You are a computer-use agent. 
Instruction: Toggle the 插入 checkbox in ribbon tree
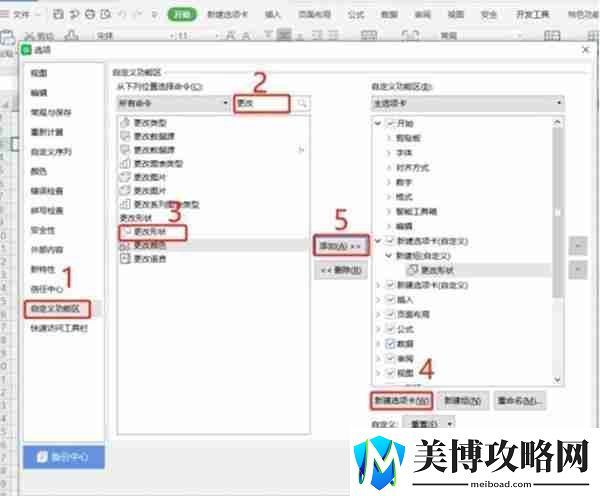390,300
